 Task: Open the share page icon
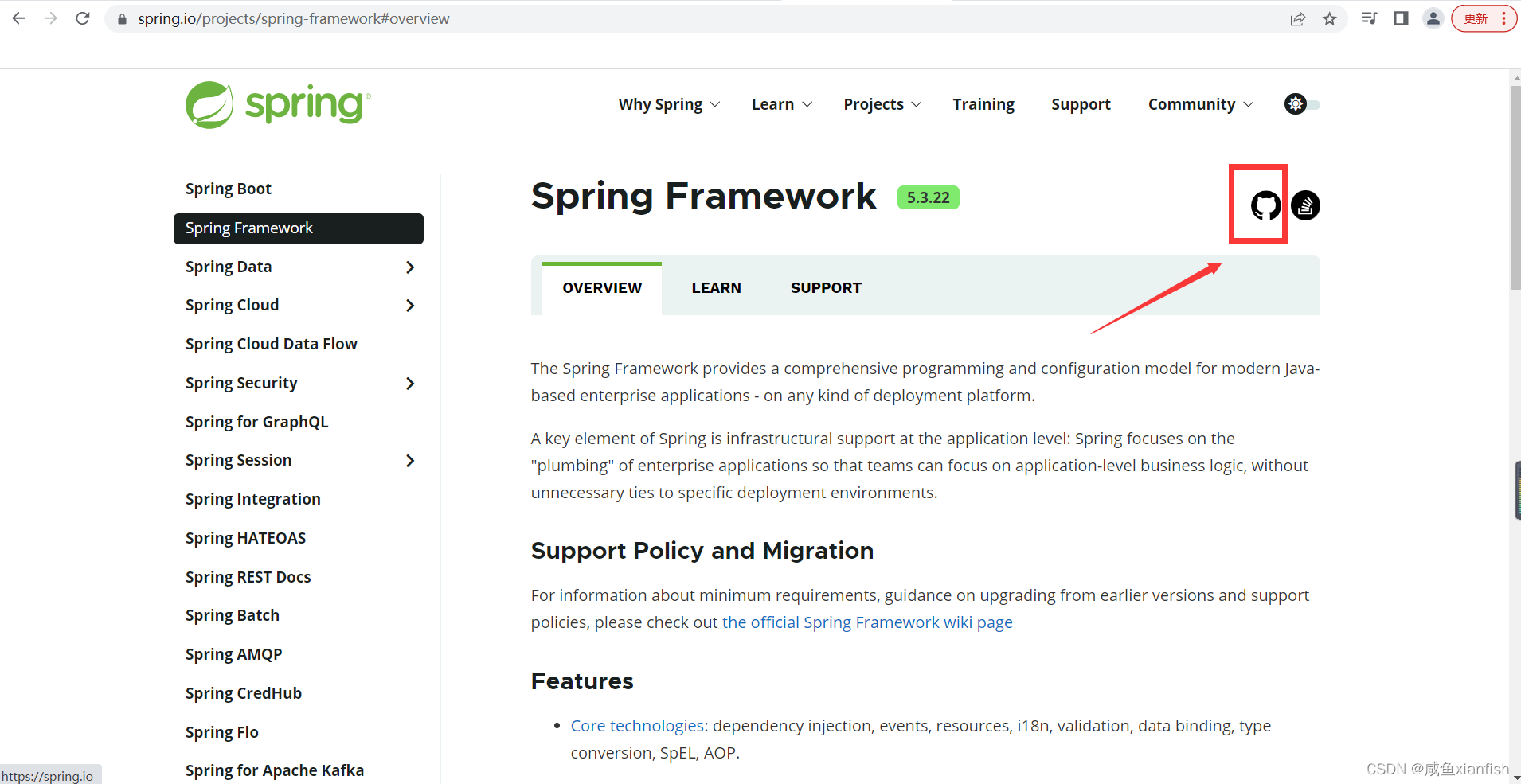[x=1299, y=18]
